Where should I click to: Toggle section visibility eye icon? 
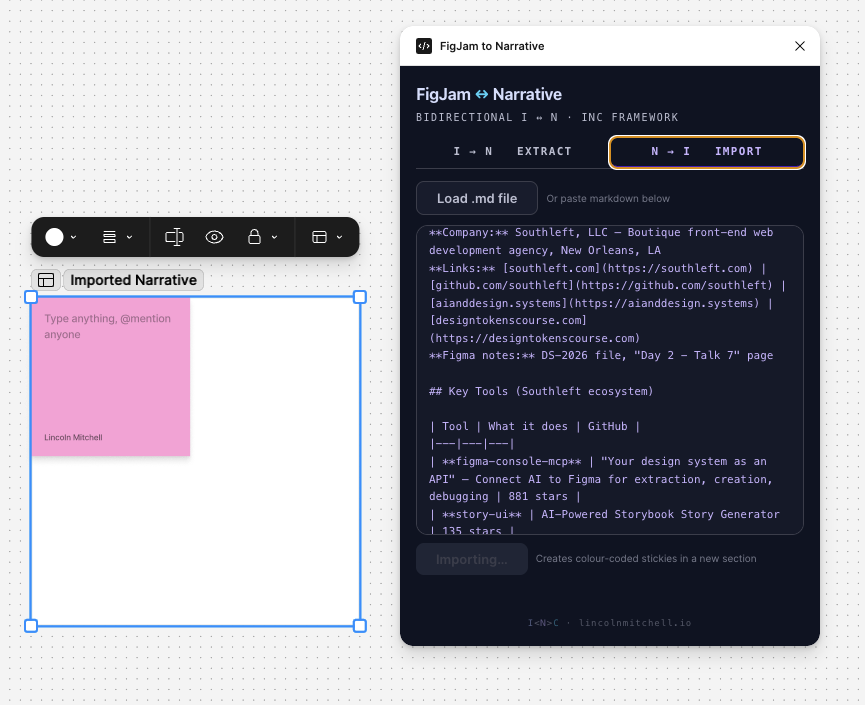pyautogui.click(x=214, y=237)
